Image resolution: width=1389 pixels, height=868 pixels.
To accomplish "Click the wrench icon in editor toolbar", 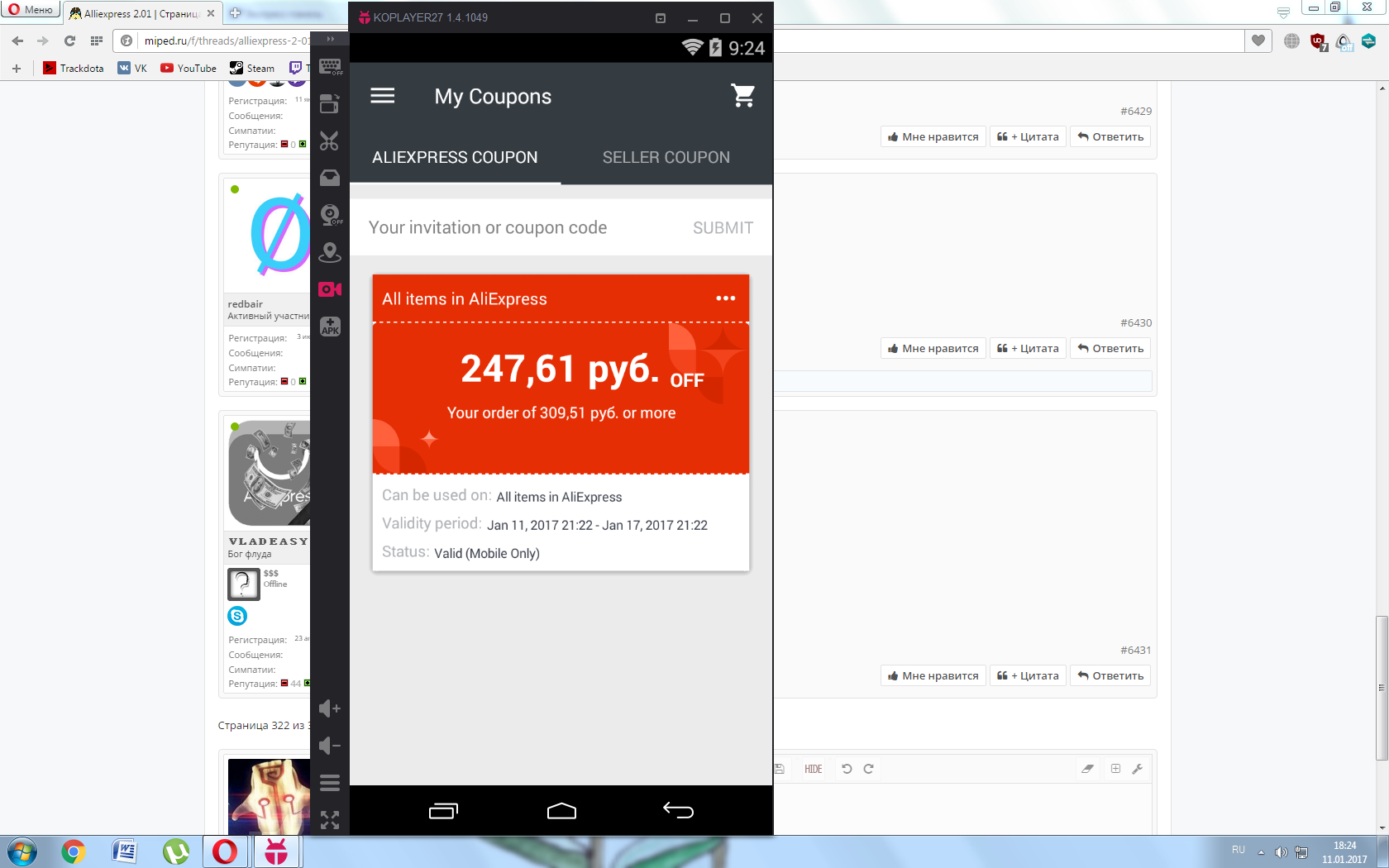I will pos(1138,769).
